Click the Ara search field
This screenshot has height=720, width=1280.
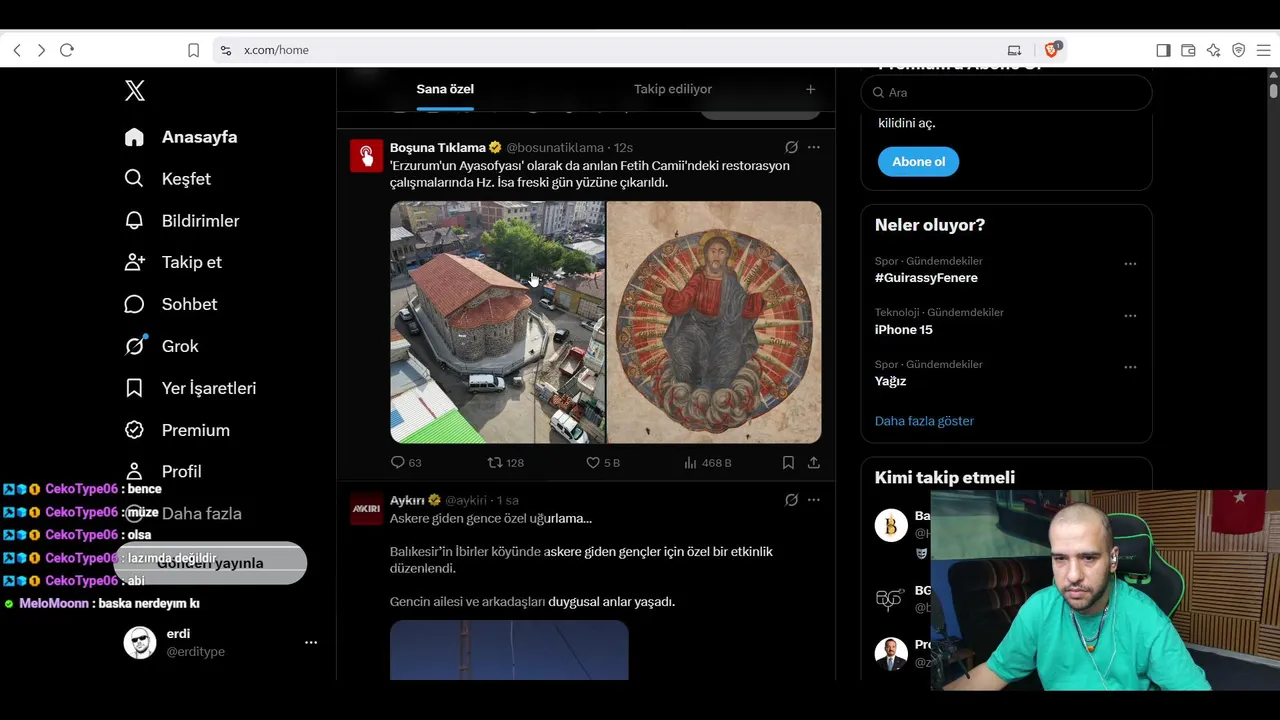tap(1006, 92)
